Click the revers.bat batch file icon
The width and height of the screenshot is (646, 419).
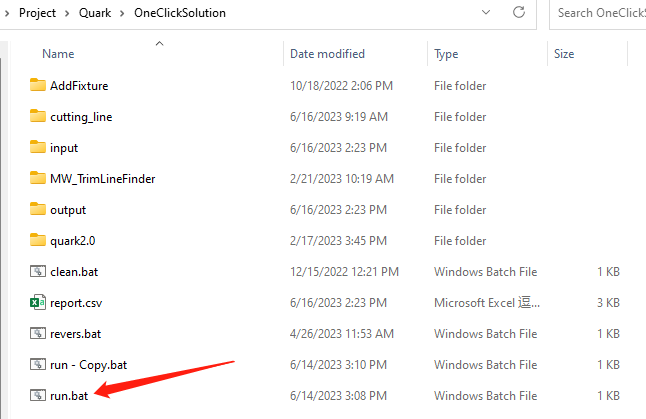tap(38, 333)
